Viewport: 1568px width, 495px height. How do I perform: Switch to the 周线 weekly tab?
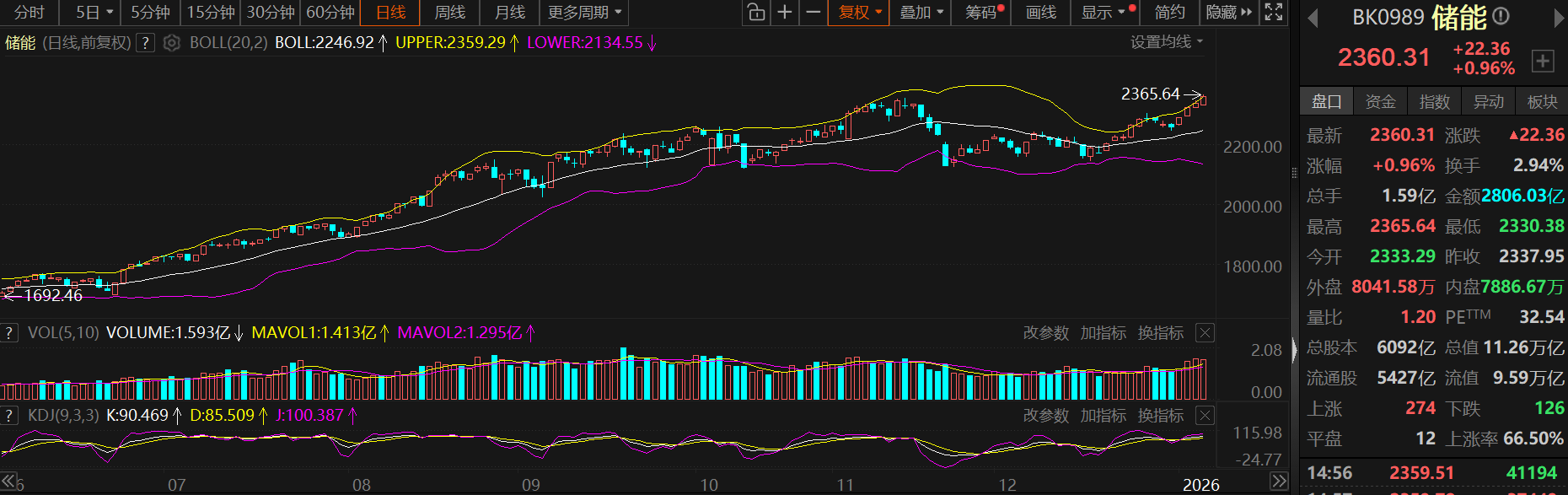[449, 13]
